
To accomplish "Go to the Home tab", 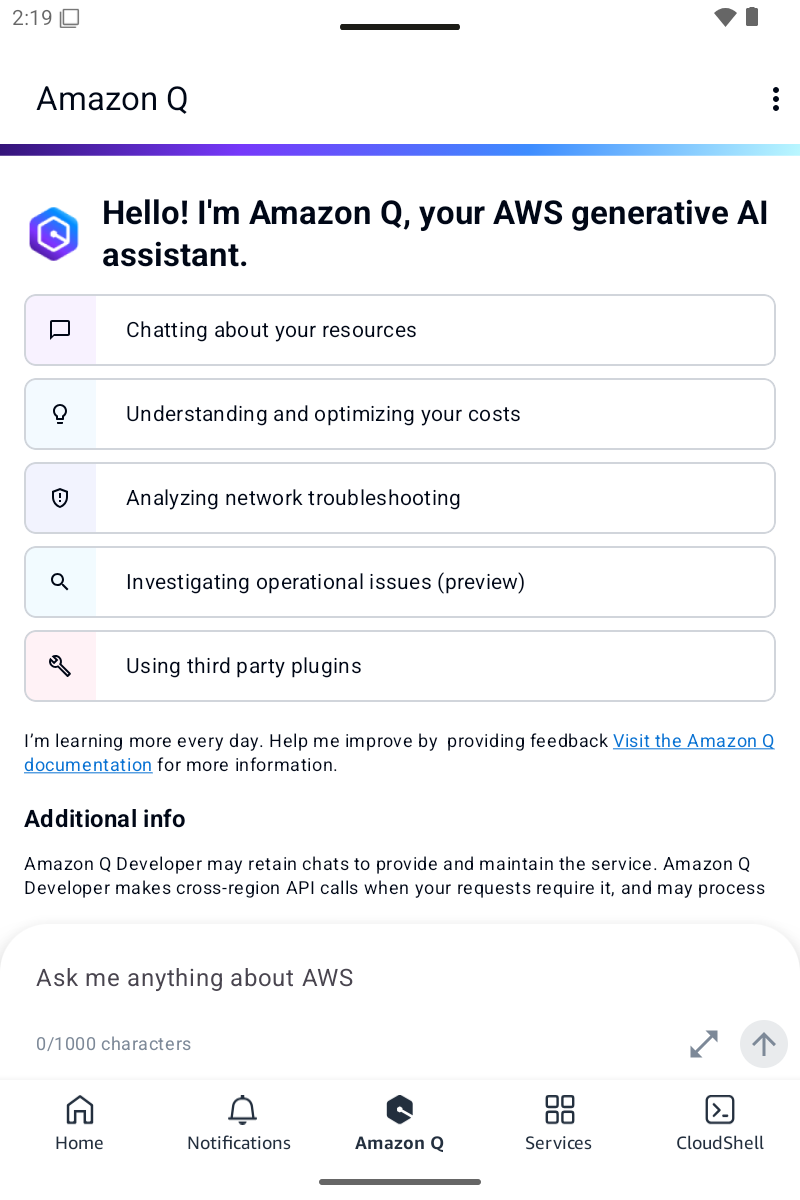I will [79, 1123].
